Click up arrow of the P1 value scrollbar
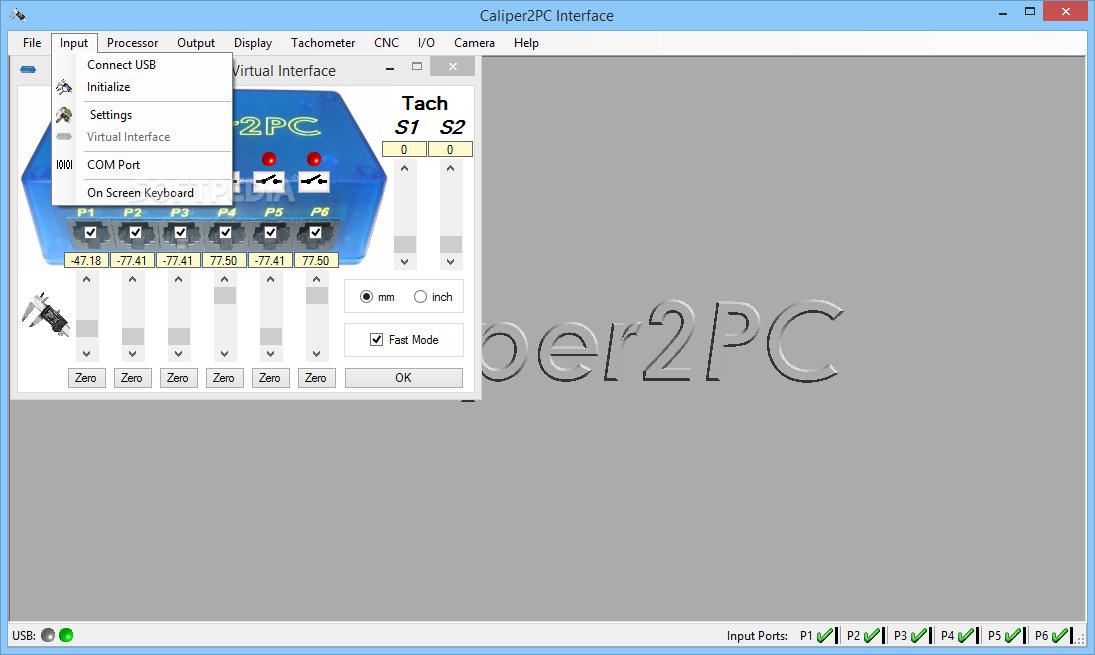 87,279
